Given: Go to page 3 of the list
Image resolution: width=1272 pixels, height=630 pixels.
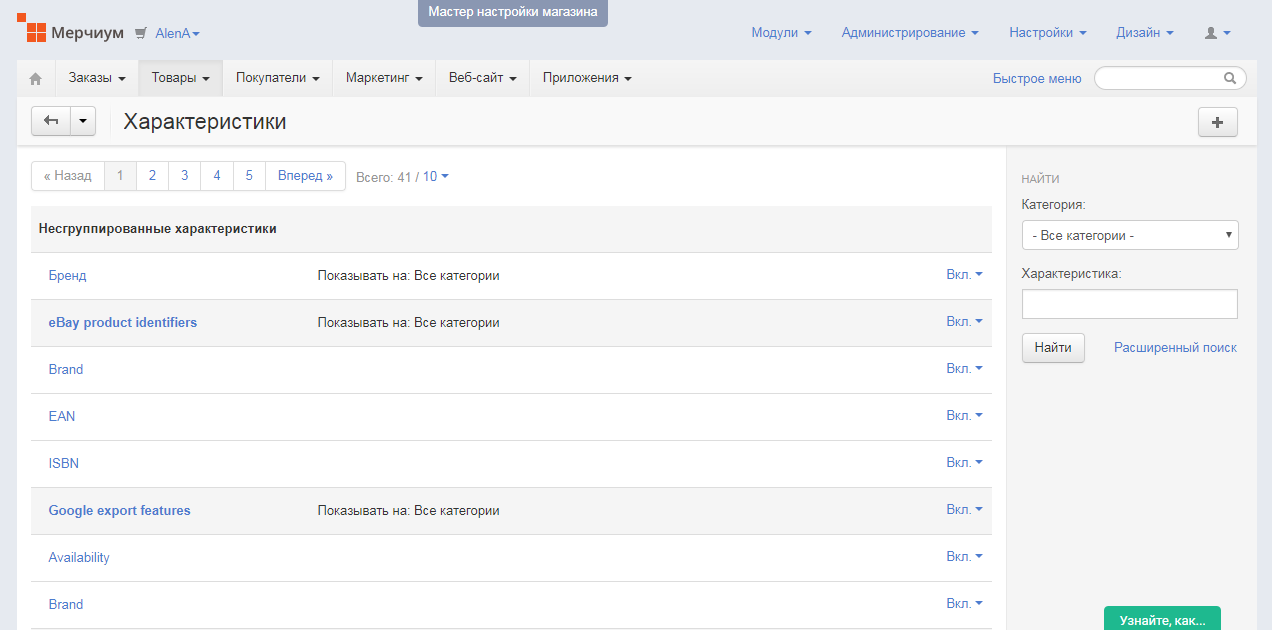Looking at the screenshot, I should [x=184, y=176].
